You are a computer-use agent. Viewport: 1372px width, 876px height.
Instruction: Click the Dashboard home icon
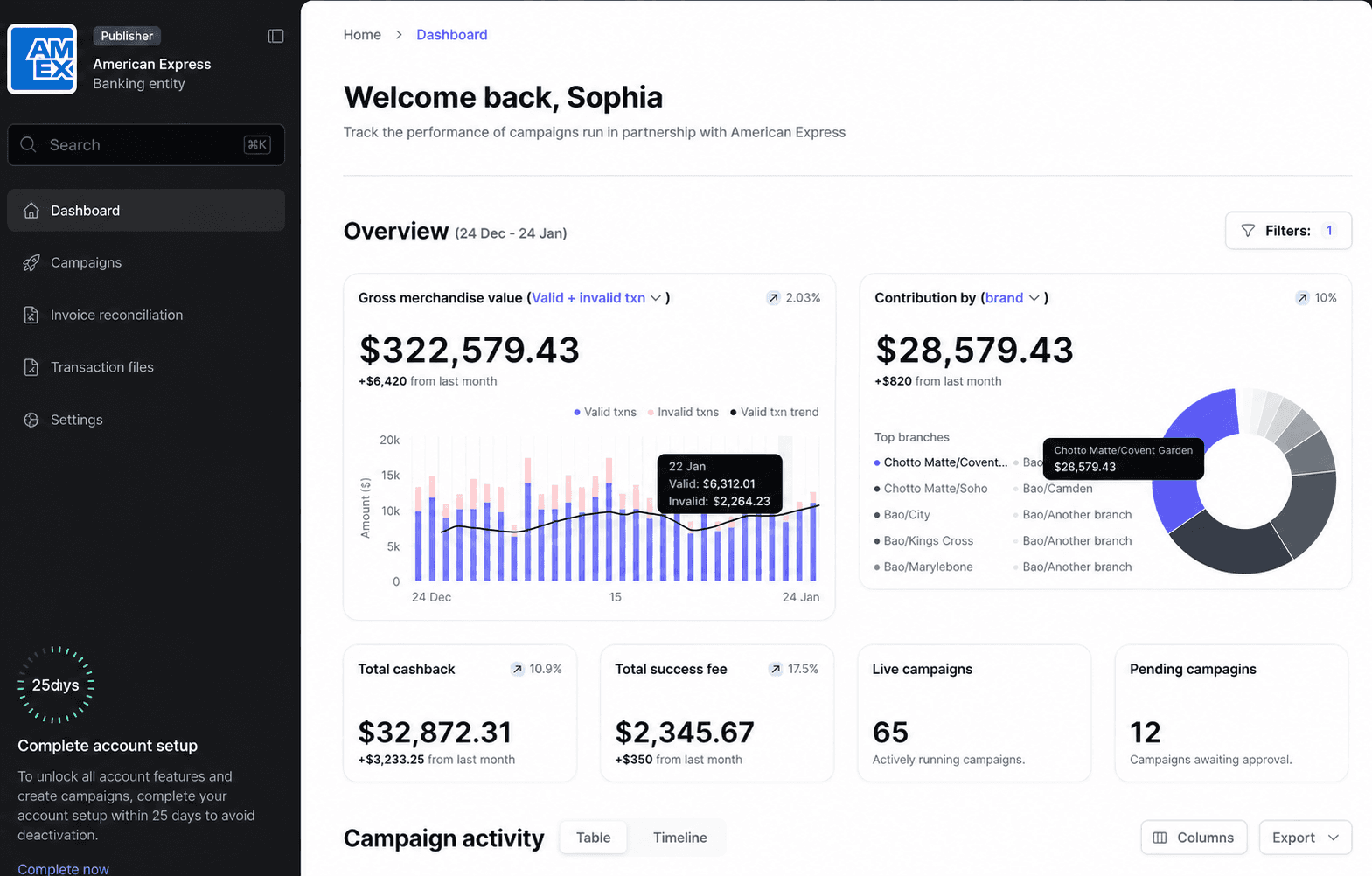coord(31,211)
